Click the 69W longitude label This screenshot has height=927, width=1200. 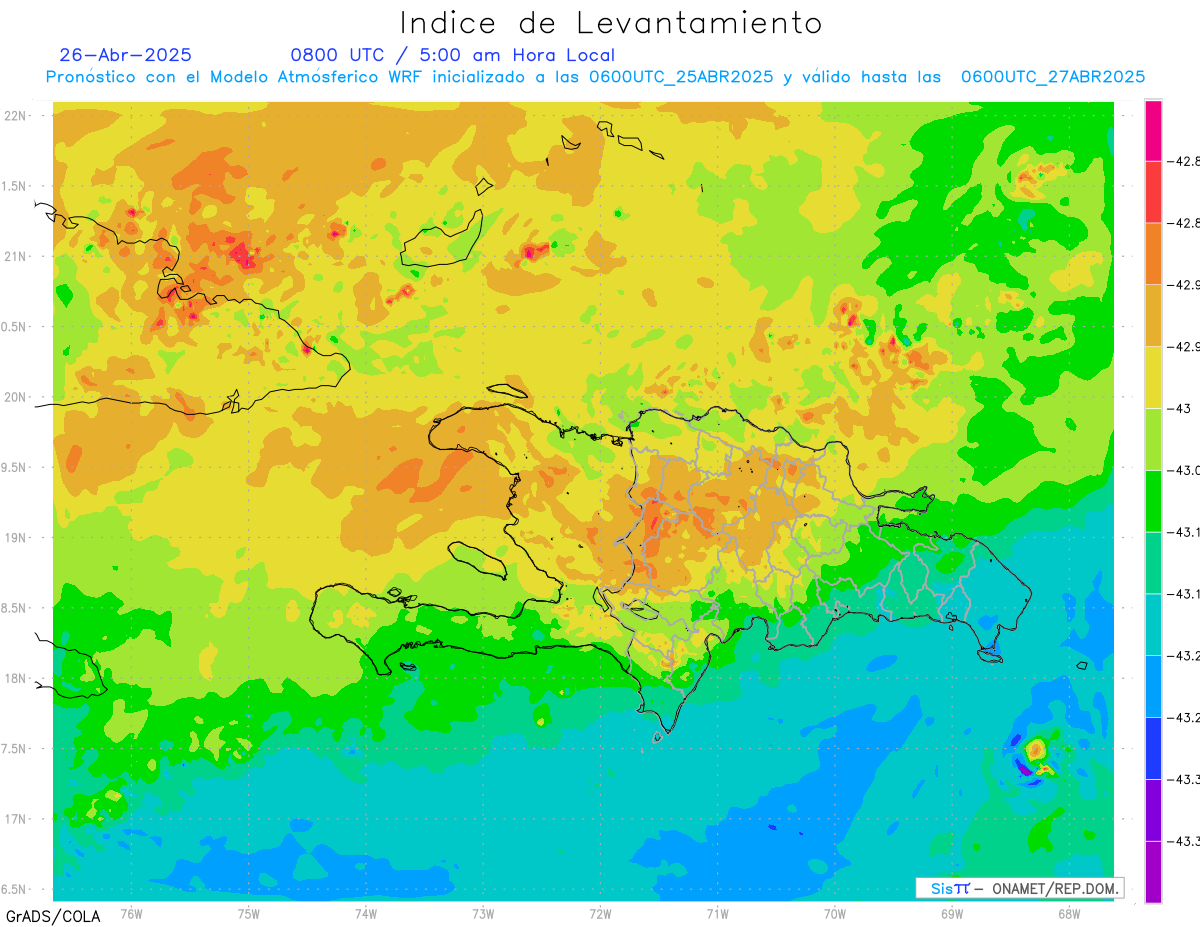(x=952, y=913)
